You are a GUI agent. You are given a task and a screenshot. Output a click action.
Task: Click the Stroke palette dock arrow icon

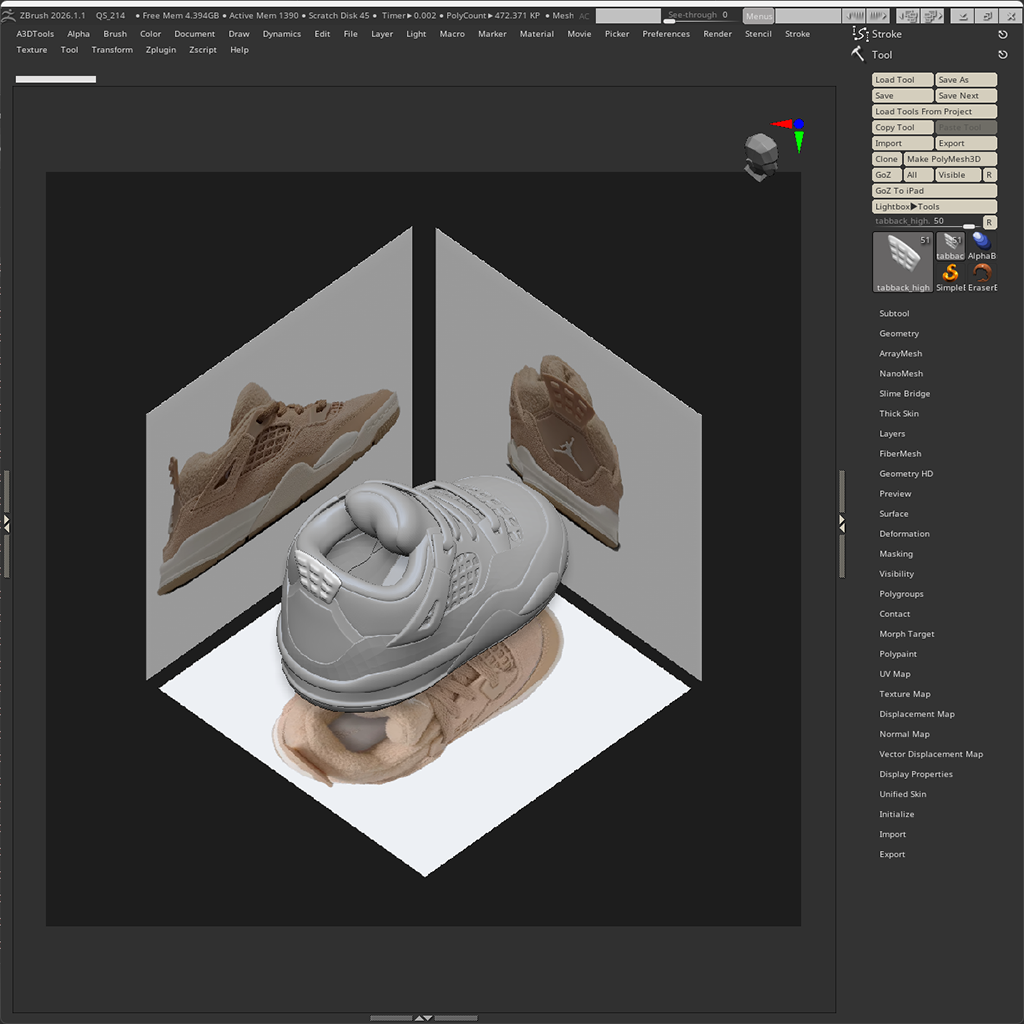click(1002, 34)
